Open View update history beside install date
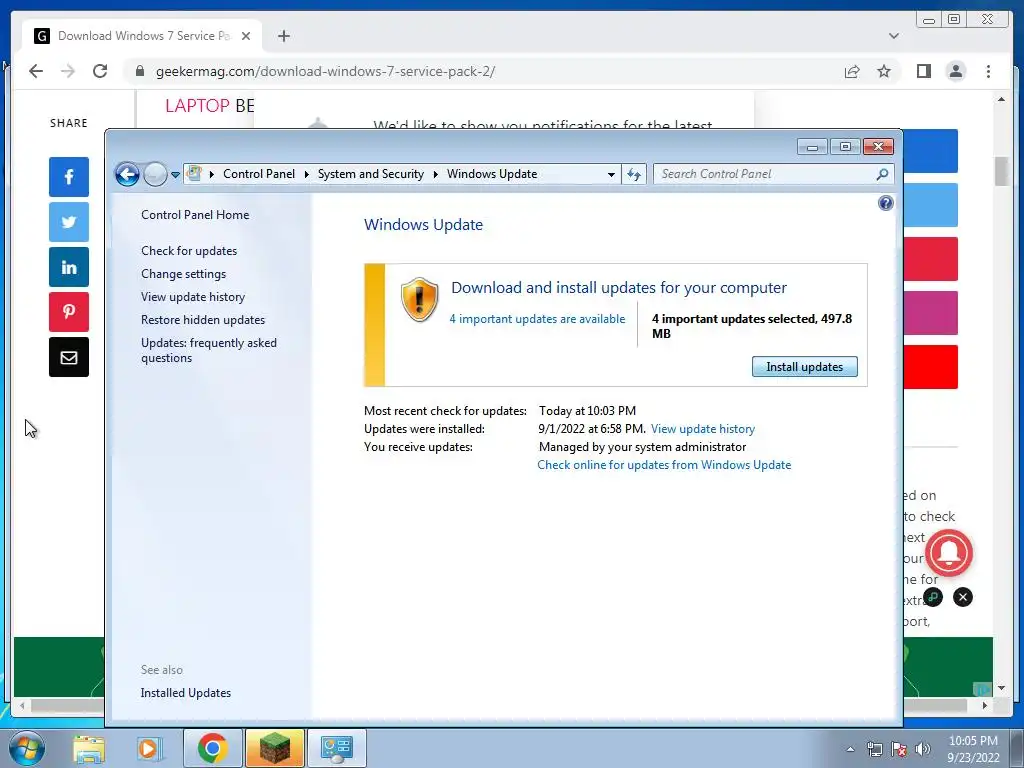This screenshot has width=1024, height=768. coord(703,429)
